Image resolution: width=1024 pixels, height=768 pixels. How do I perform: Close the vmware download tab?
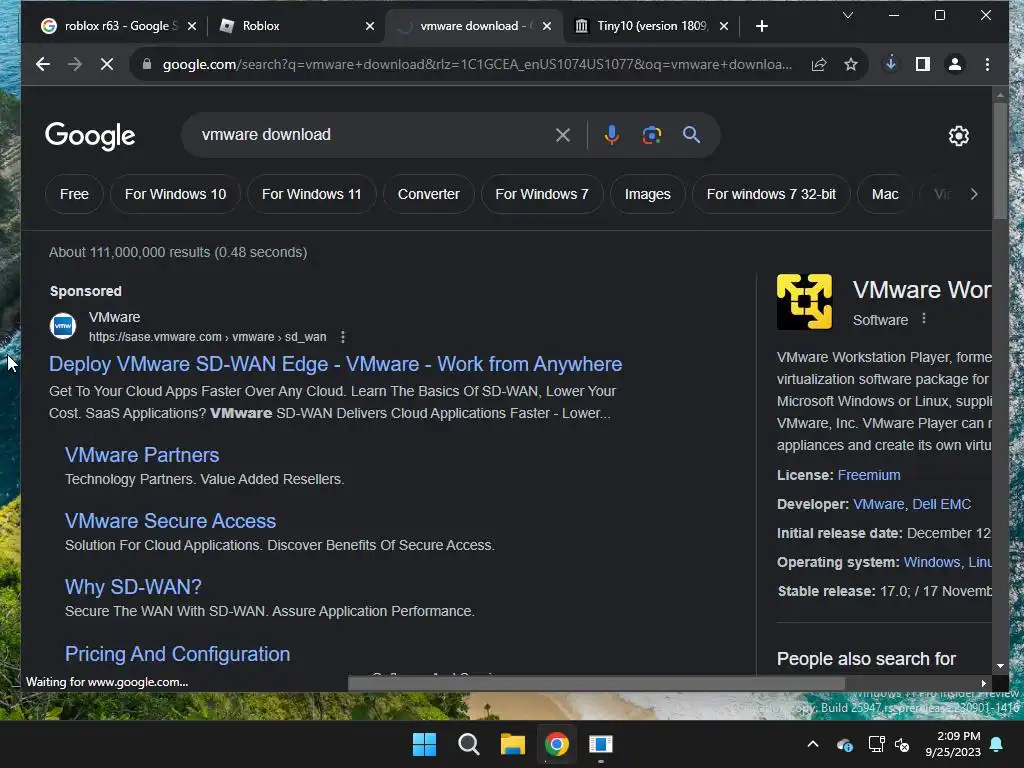click(547, 26)
